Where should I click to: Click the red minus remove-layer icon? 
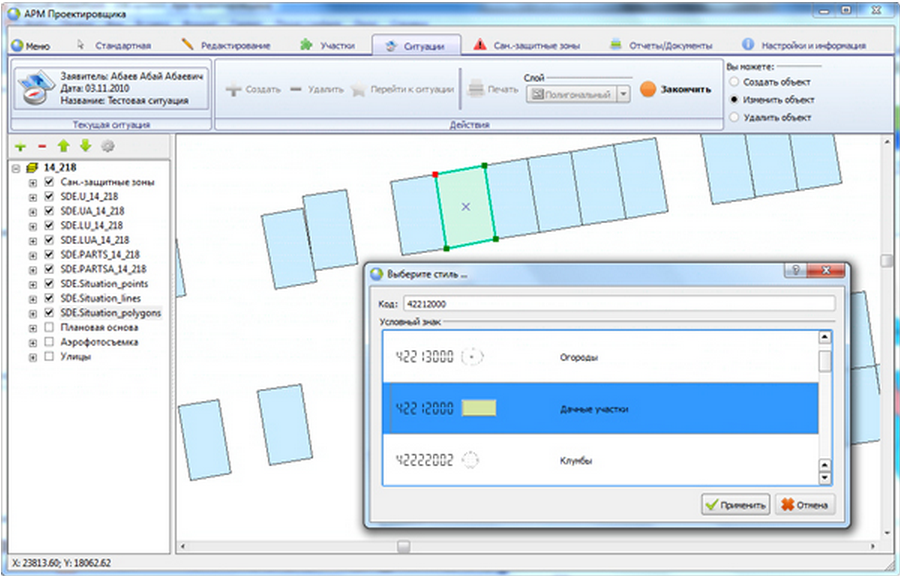point(42,146)
